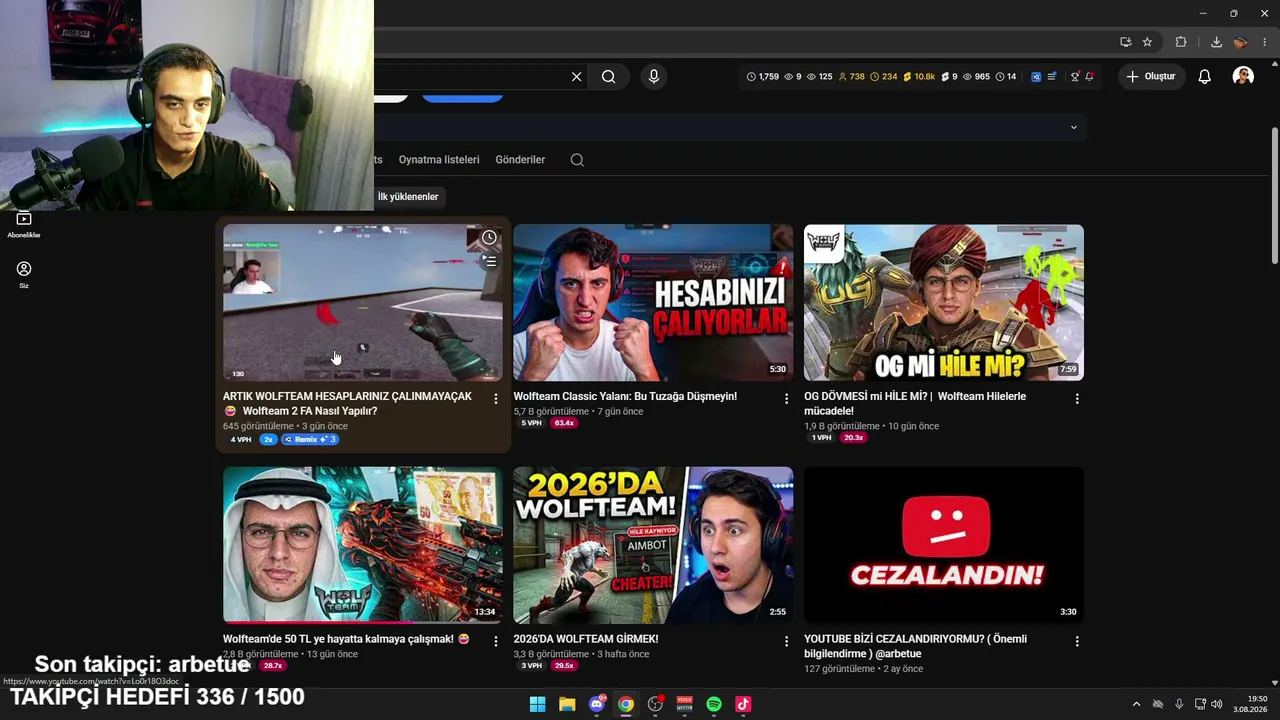Open Spotify from the taskbar

point(714,704)
